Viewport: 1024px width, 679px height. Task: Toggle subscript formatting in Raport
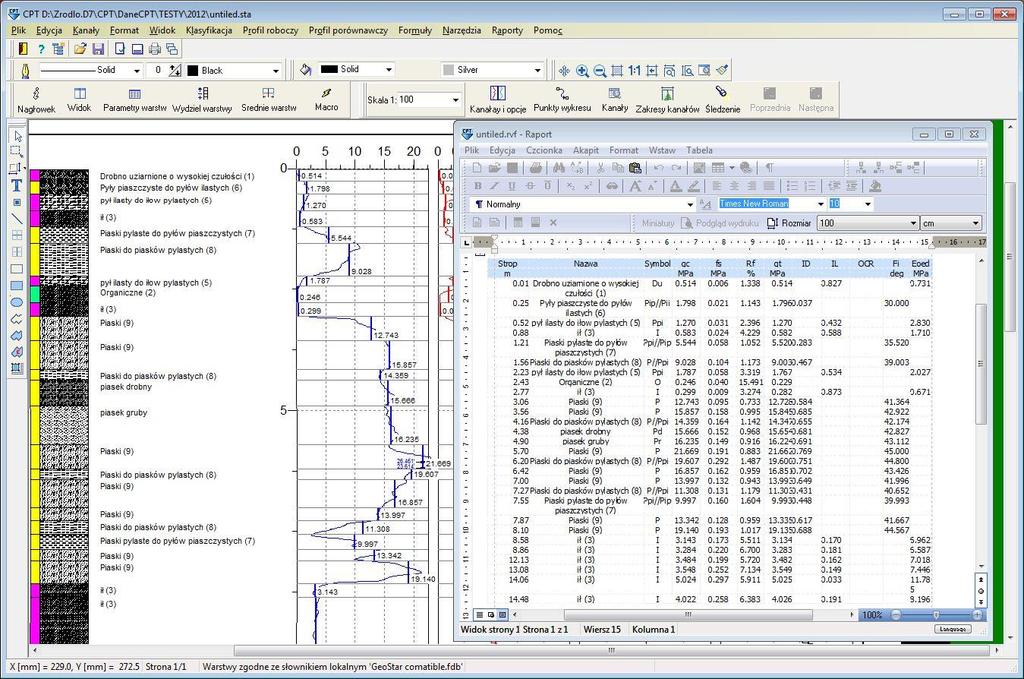pos(570,186)
